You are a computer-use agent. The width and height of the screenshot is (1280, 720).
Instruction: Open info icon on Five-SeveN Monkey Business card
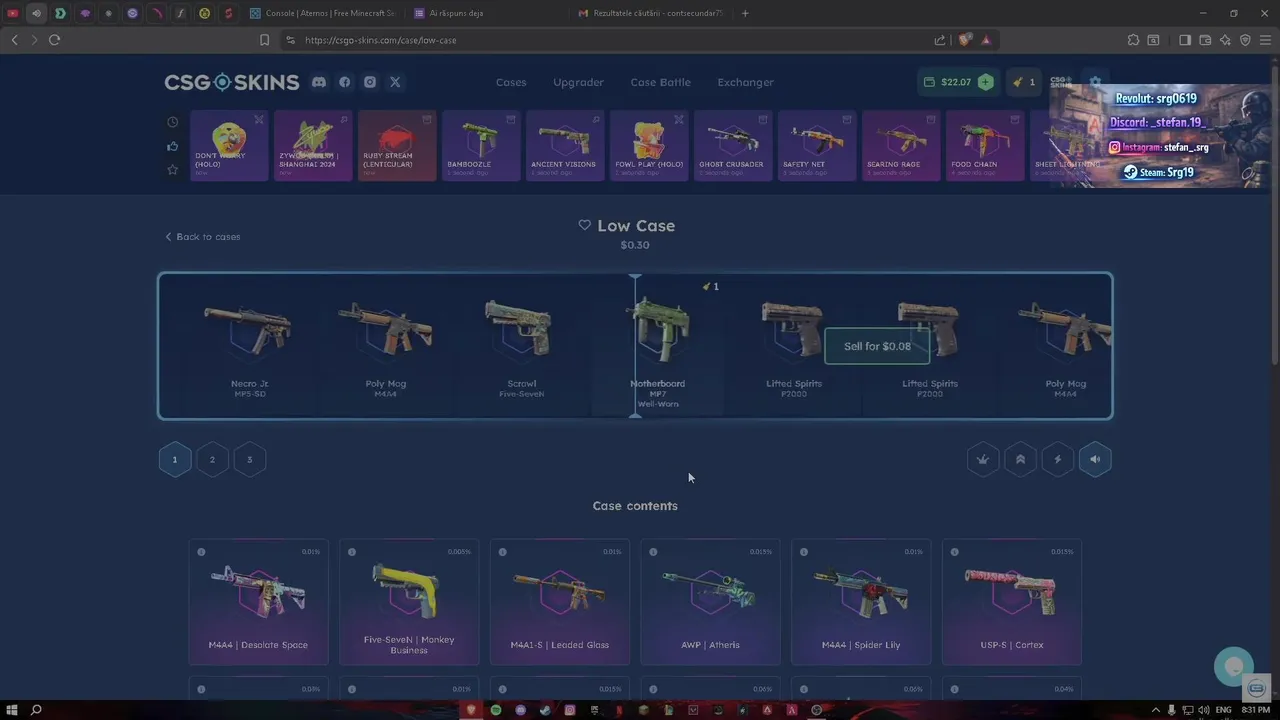tap(352, 552)
